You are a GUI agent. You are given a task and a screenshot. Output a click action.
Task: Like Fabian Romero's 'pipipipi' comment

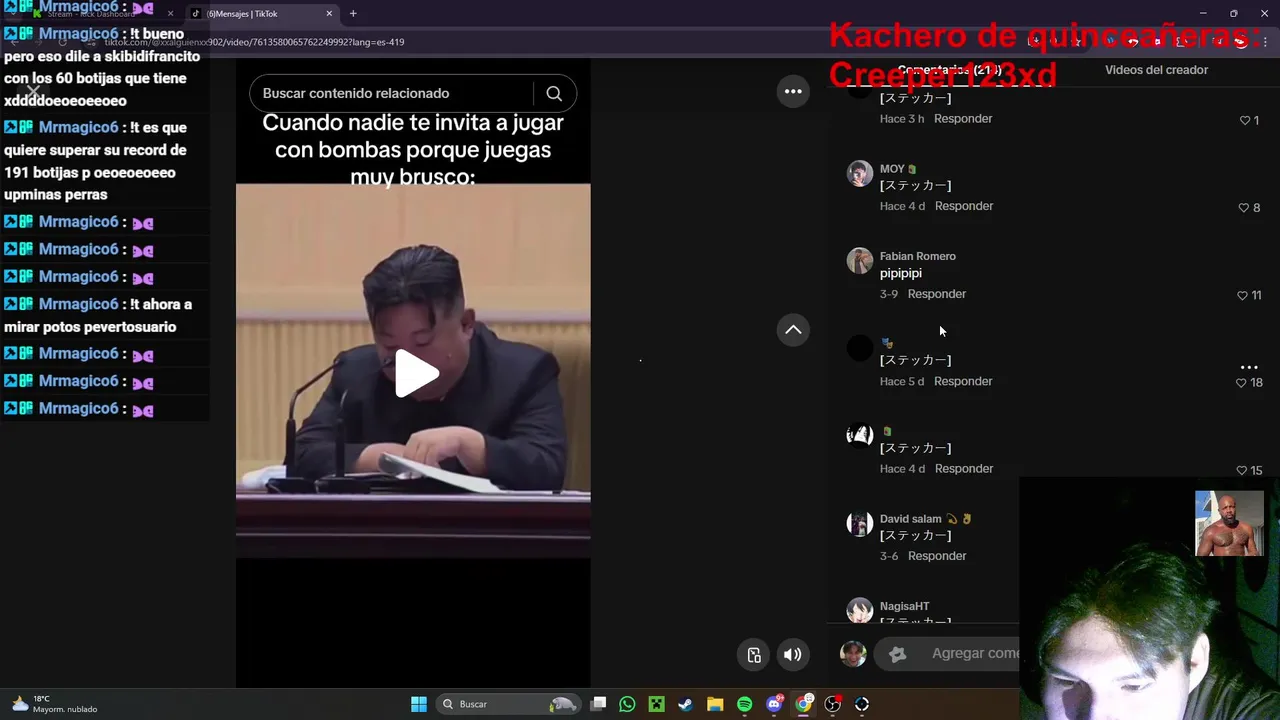click(x=1242, y=295)
